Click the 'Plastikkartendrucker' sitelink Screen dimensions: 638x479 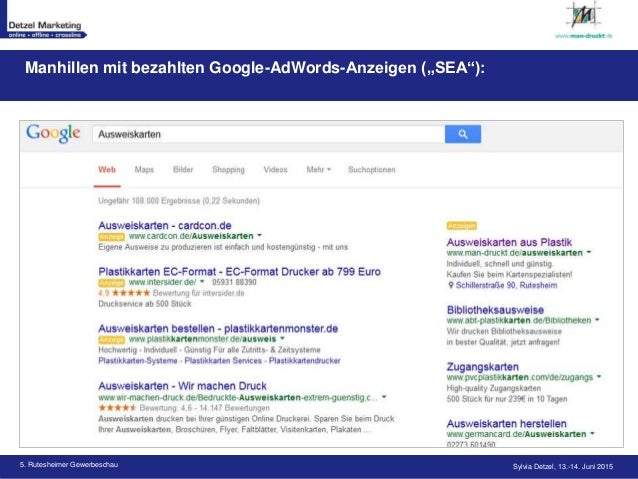click(305, 361)
